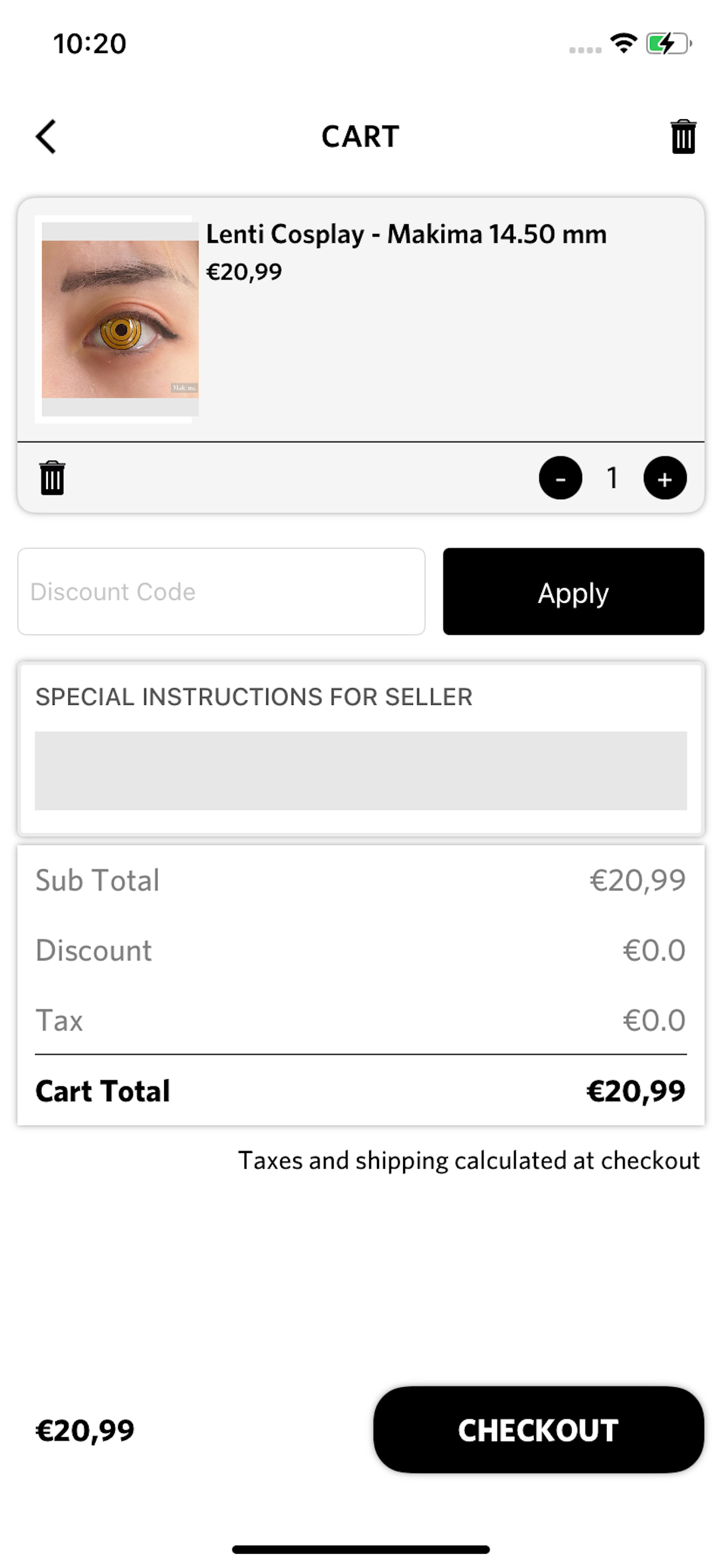Increase quantity with the plus button

coord(665,478)
